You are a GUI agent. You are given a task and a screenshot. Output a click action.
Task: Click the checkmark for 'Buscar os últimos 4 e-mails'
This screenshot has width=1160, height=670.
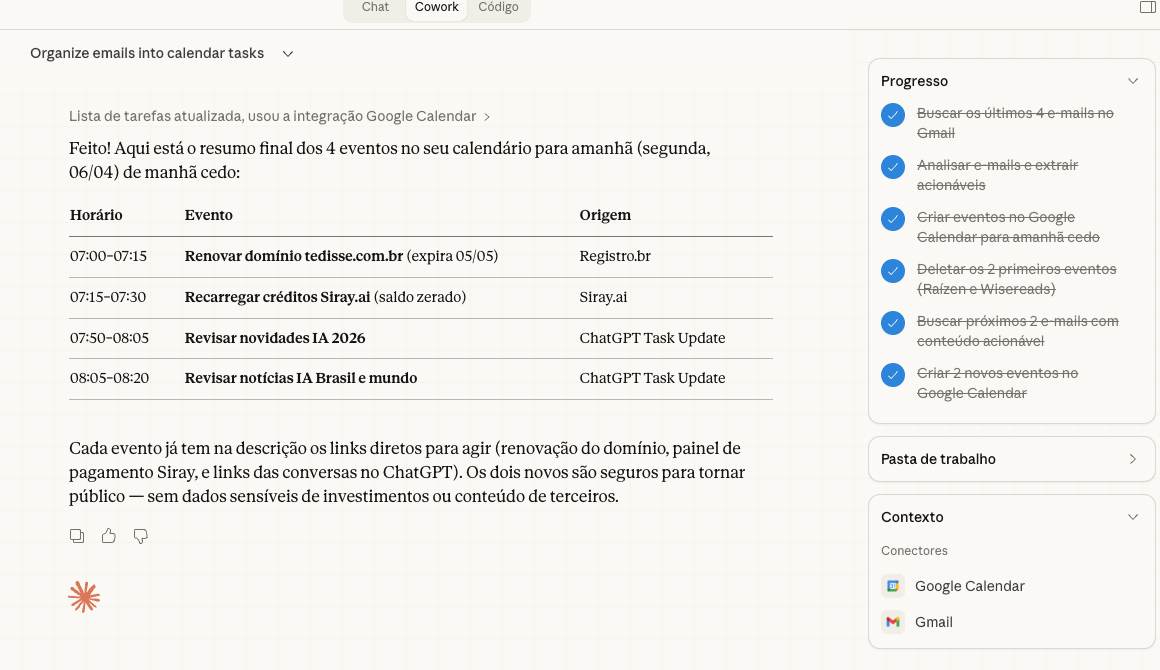point(893,115)
